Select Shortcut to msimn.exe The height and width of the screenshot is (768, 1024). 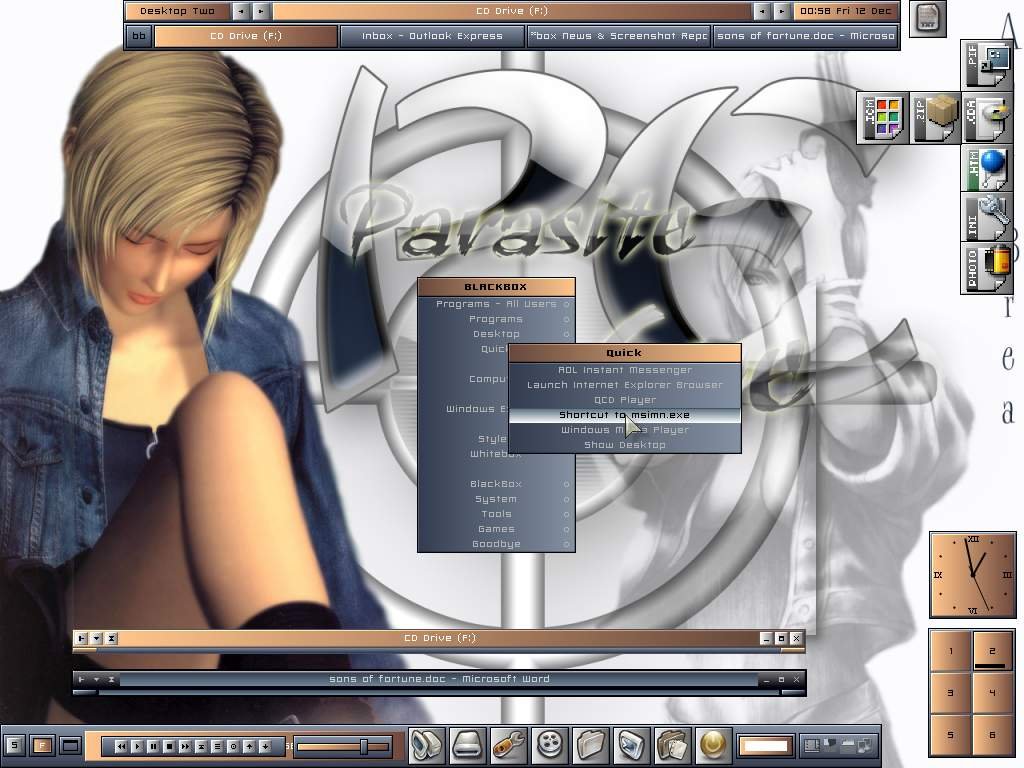[624, 415]
